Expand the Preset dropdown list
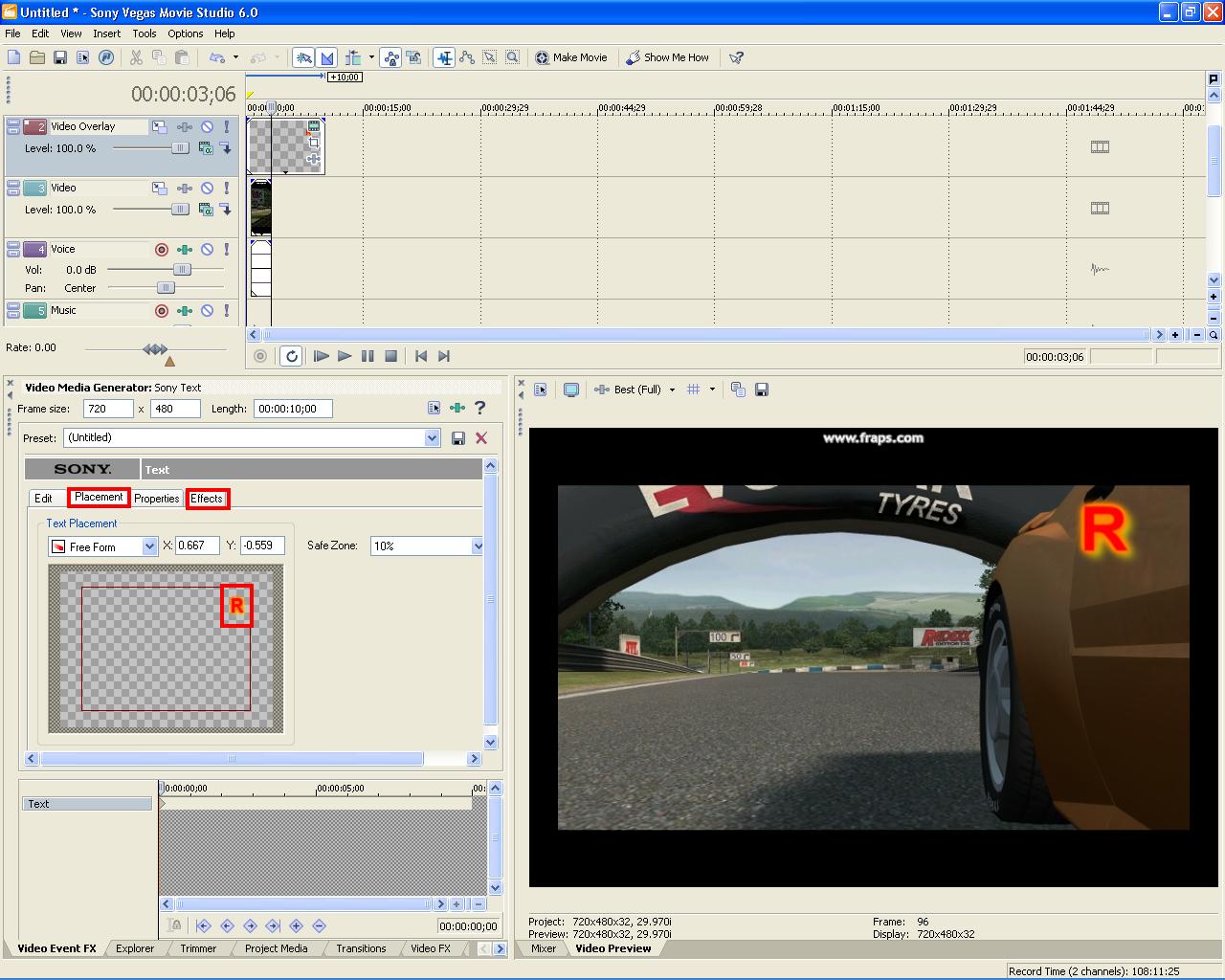The image size is (1225, 980). tap(432, 438)
